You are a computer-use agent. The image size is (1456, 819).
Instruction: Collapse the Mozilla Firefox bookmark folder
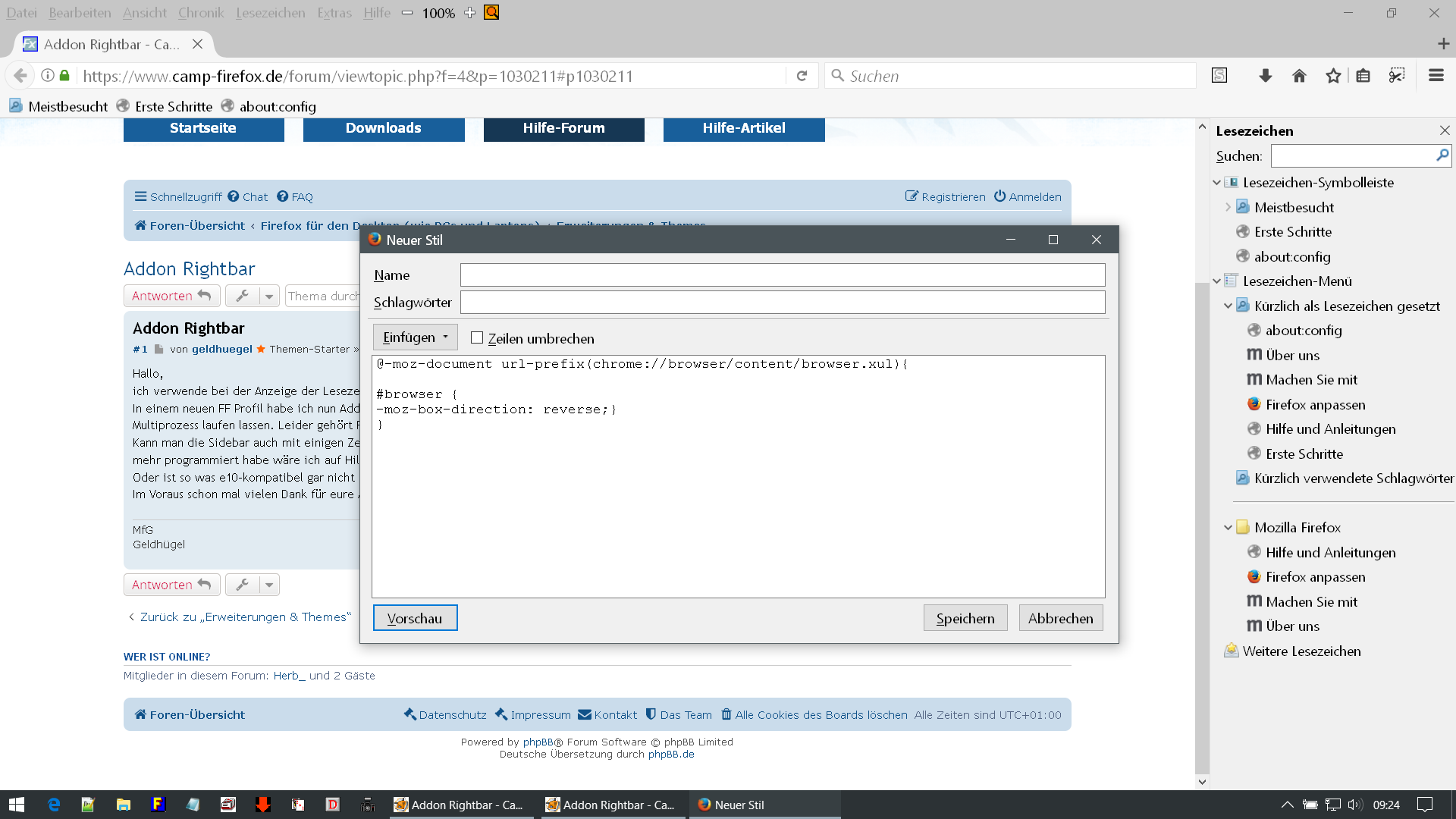click(x=1228, y=528)
